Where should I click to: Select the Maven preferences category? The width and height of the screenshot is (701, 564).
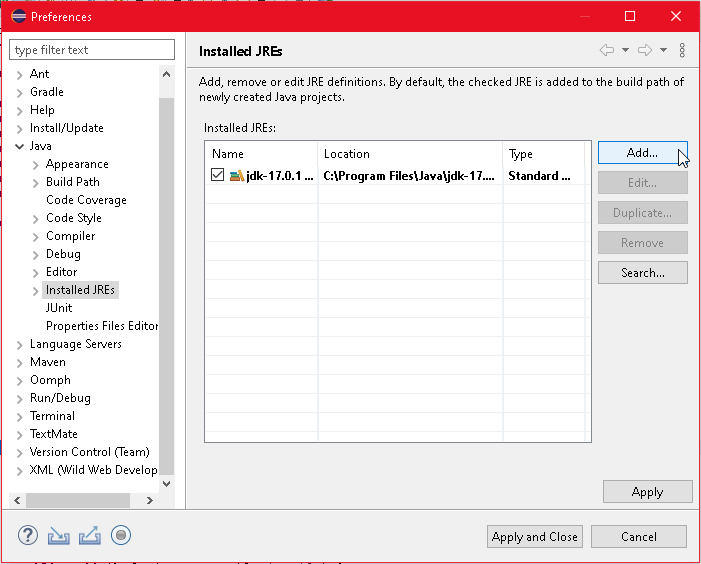pyautogui.click(x=48, y=362)
